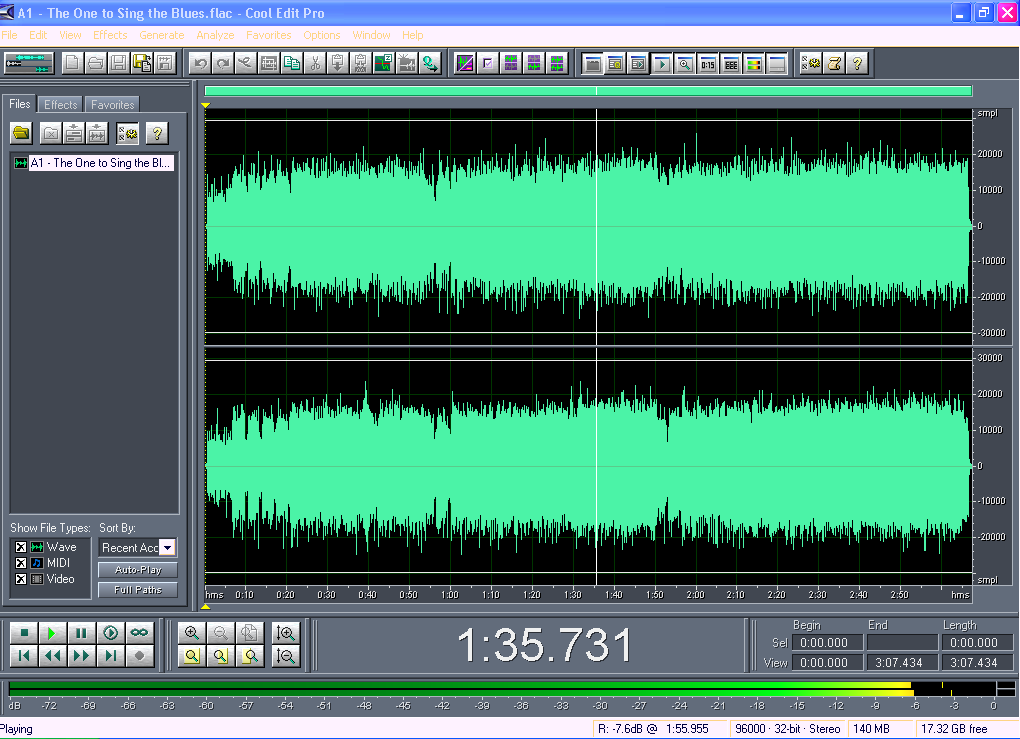Screen dimensions: 1020x739
Task: Stop playback with the Stop button
Action: click(24, 633)
